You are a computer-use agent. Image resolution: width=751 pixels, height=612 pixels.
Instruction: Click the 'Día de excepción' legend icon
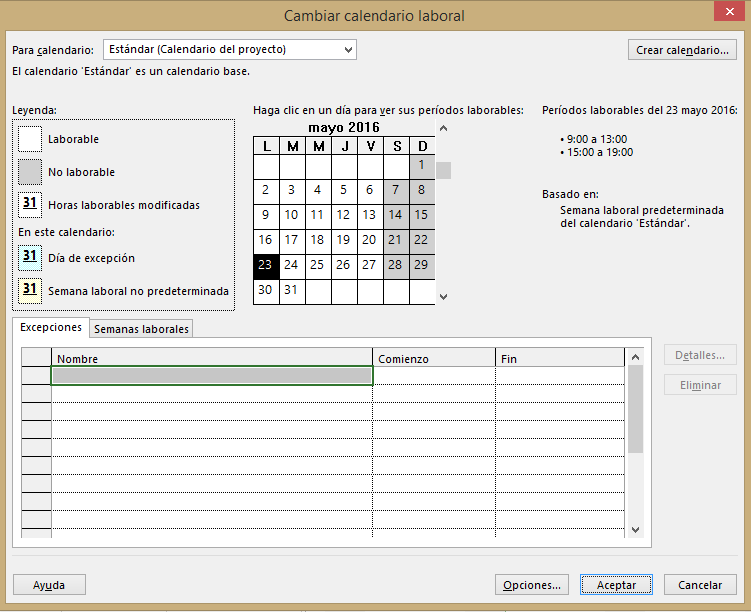[30, 257]
